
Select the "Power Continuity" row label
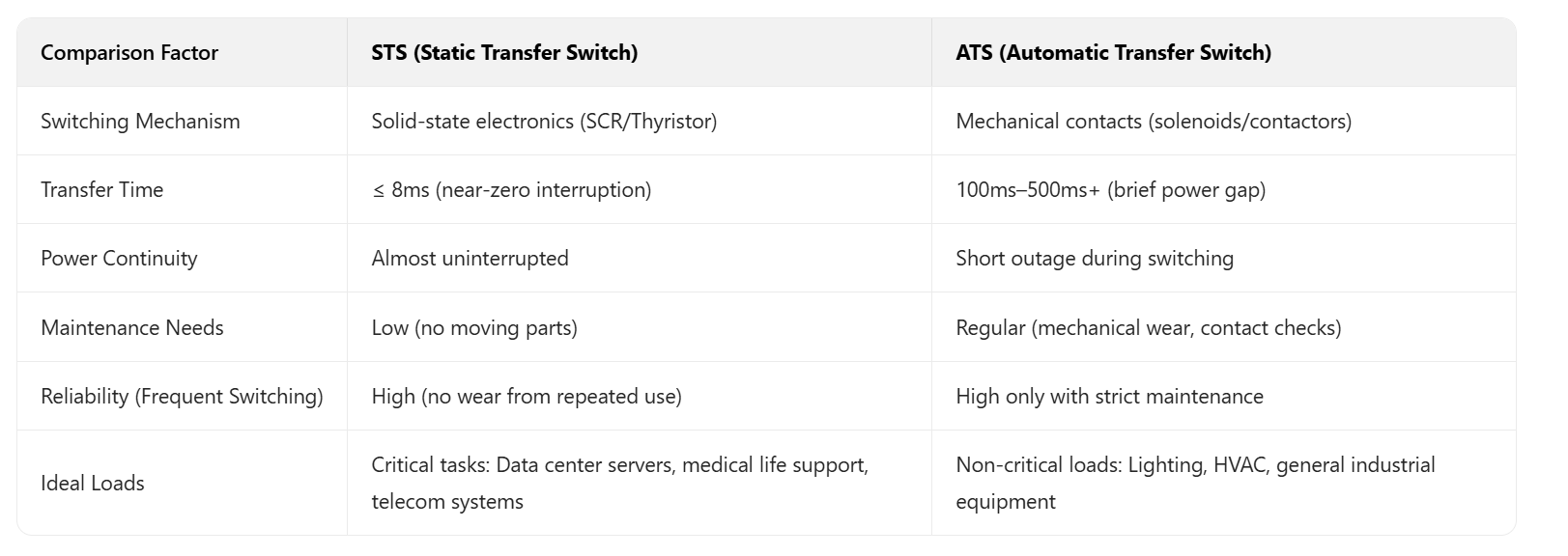click(x=119, y=259)
